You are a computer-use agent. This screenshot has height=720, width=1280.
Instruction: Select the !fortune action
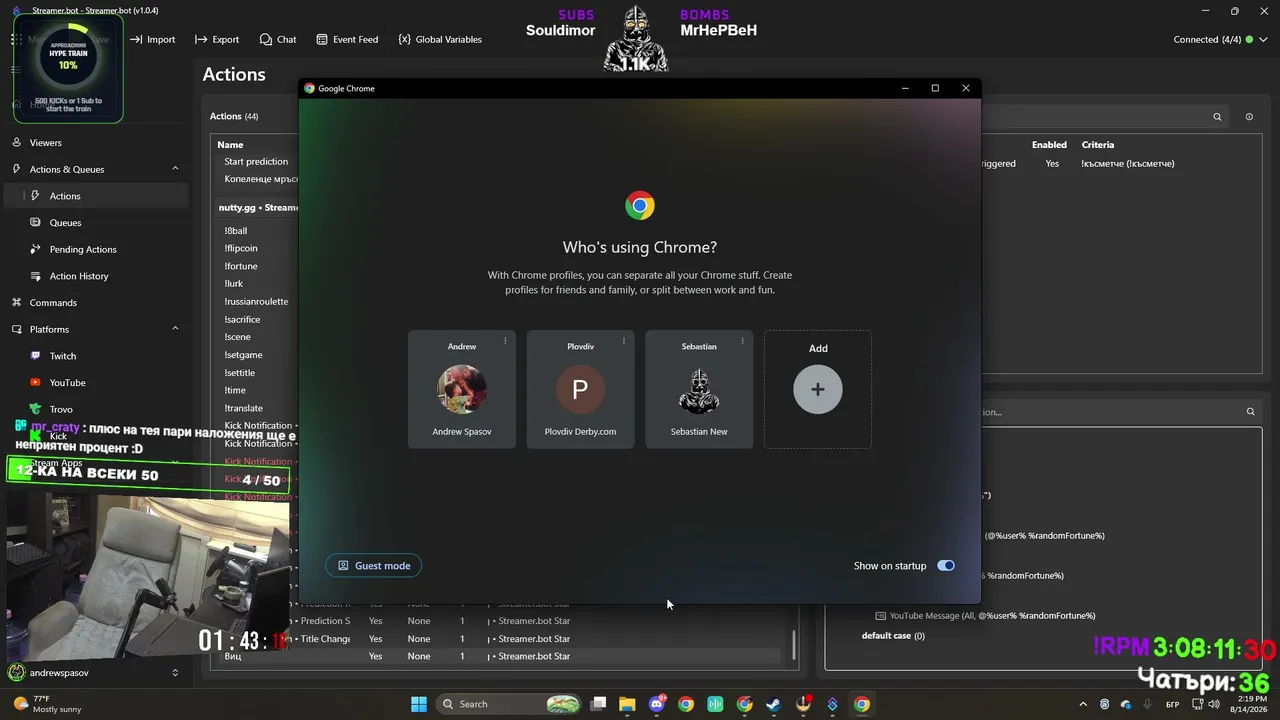point(241,266)
